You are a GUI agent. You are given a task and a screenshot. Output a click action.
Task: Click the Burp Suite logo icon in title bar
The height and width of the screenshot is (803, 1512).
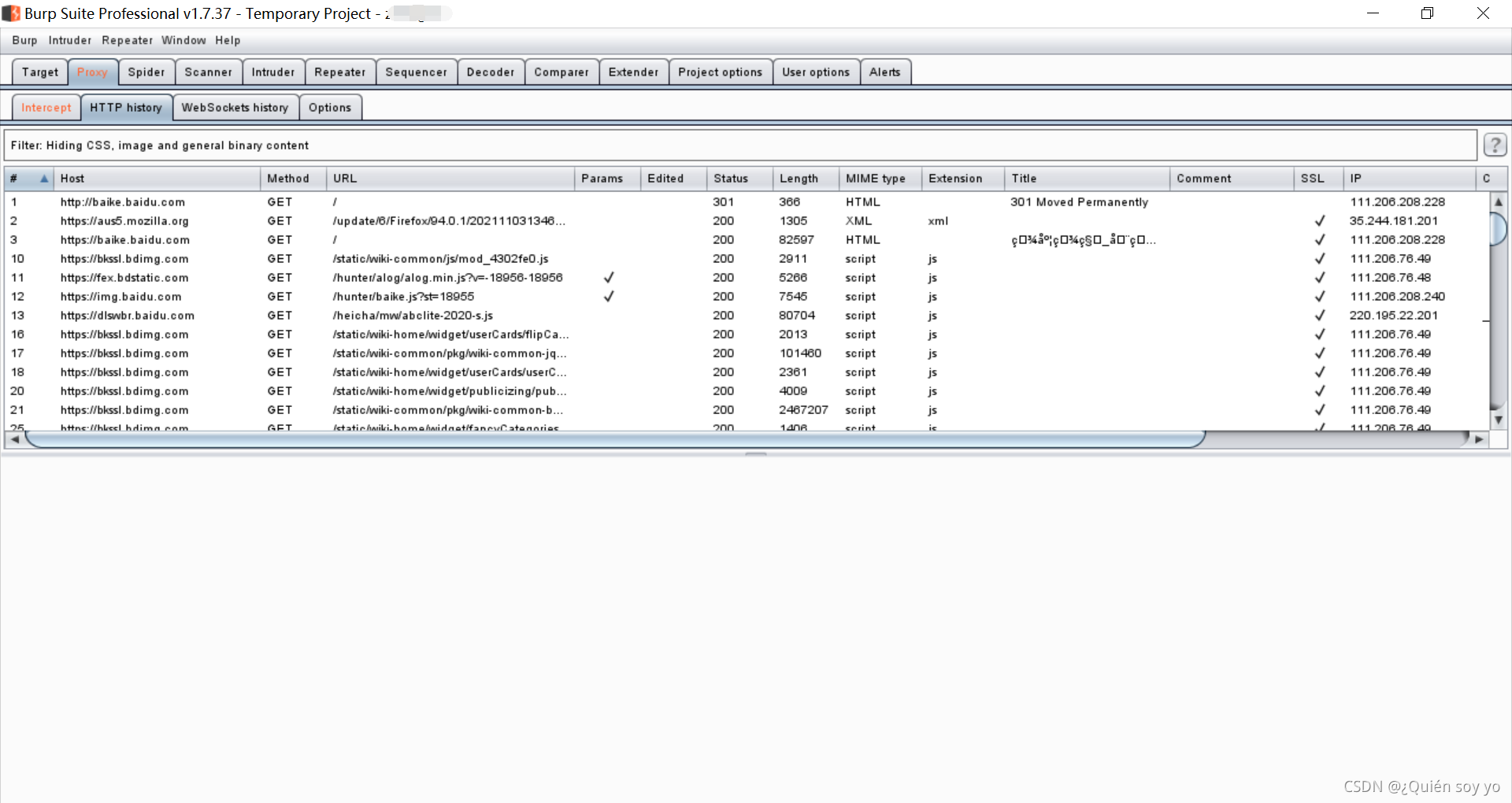pyautogui.click(x=11, y=13)
